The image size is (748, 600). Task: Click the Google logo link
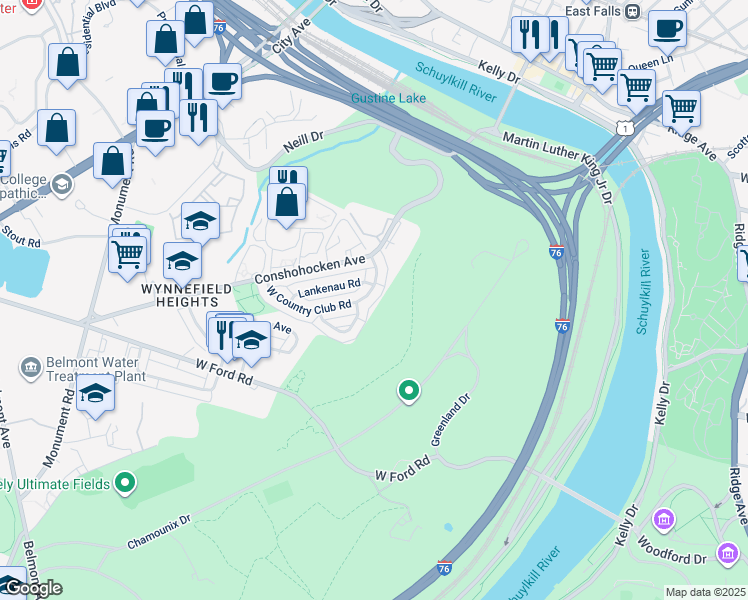tap(31, 588)
